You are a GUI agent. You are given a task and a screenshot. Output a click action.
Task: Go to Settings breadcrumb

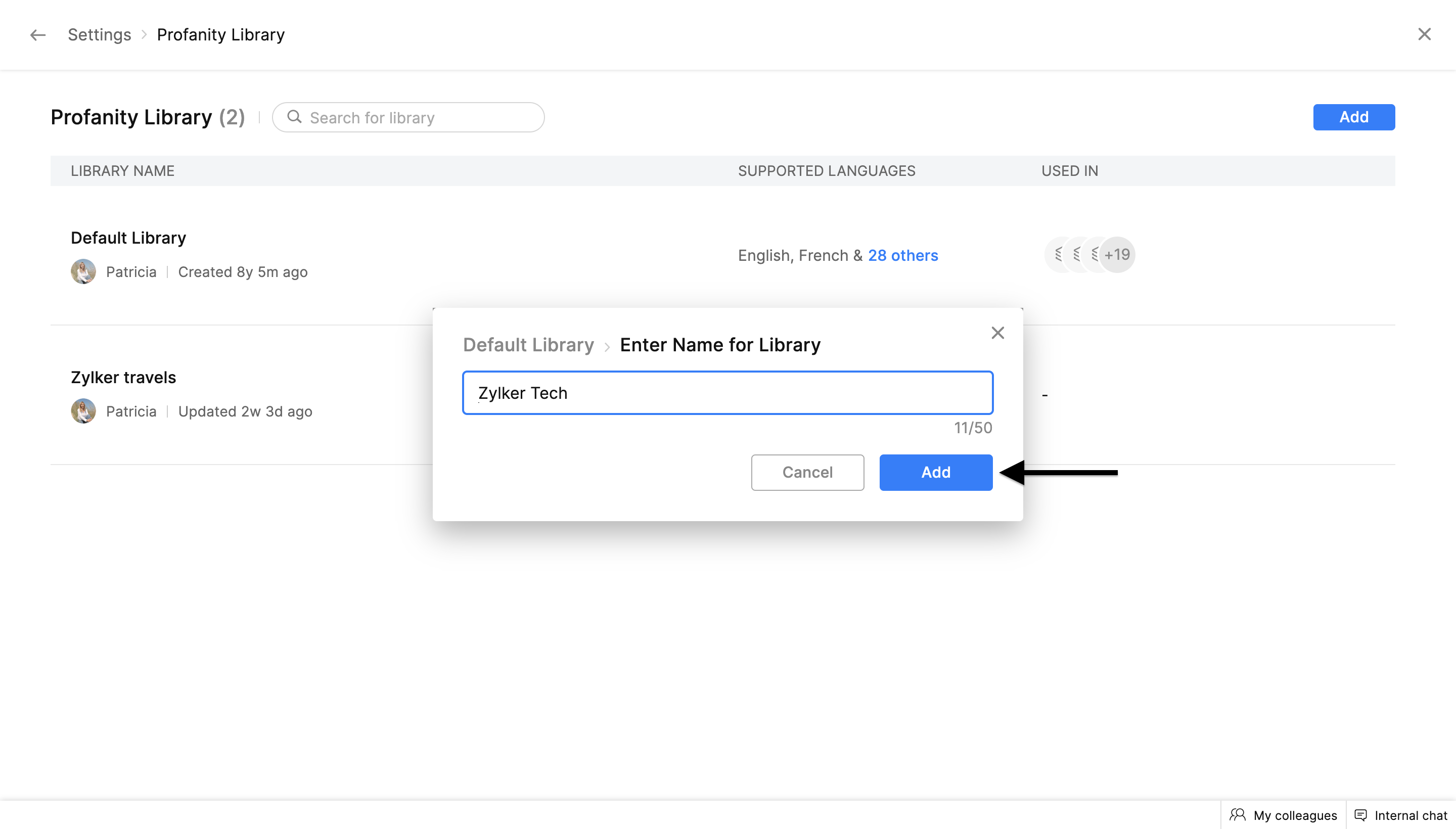pyautogui.click(x=99, y=35)
